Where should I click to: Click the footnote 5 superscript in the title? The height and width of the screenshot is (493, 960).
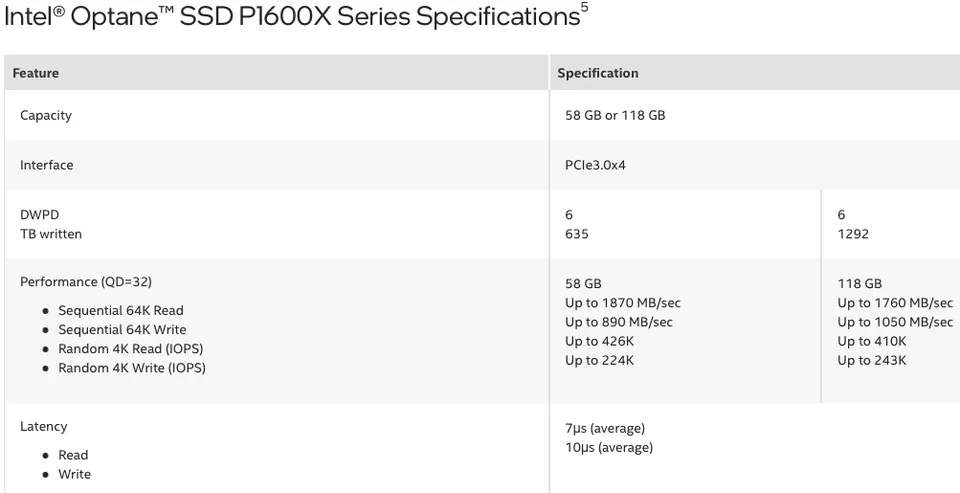pos(584,10)
